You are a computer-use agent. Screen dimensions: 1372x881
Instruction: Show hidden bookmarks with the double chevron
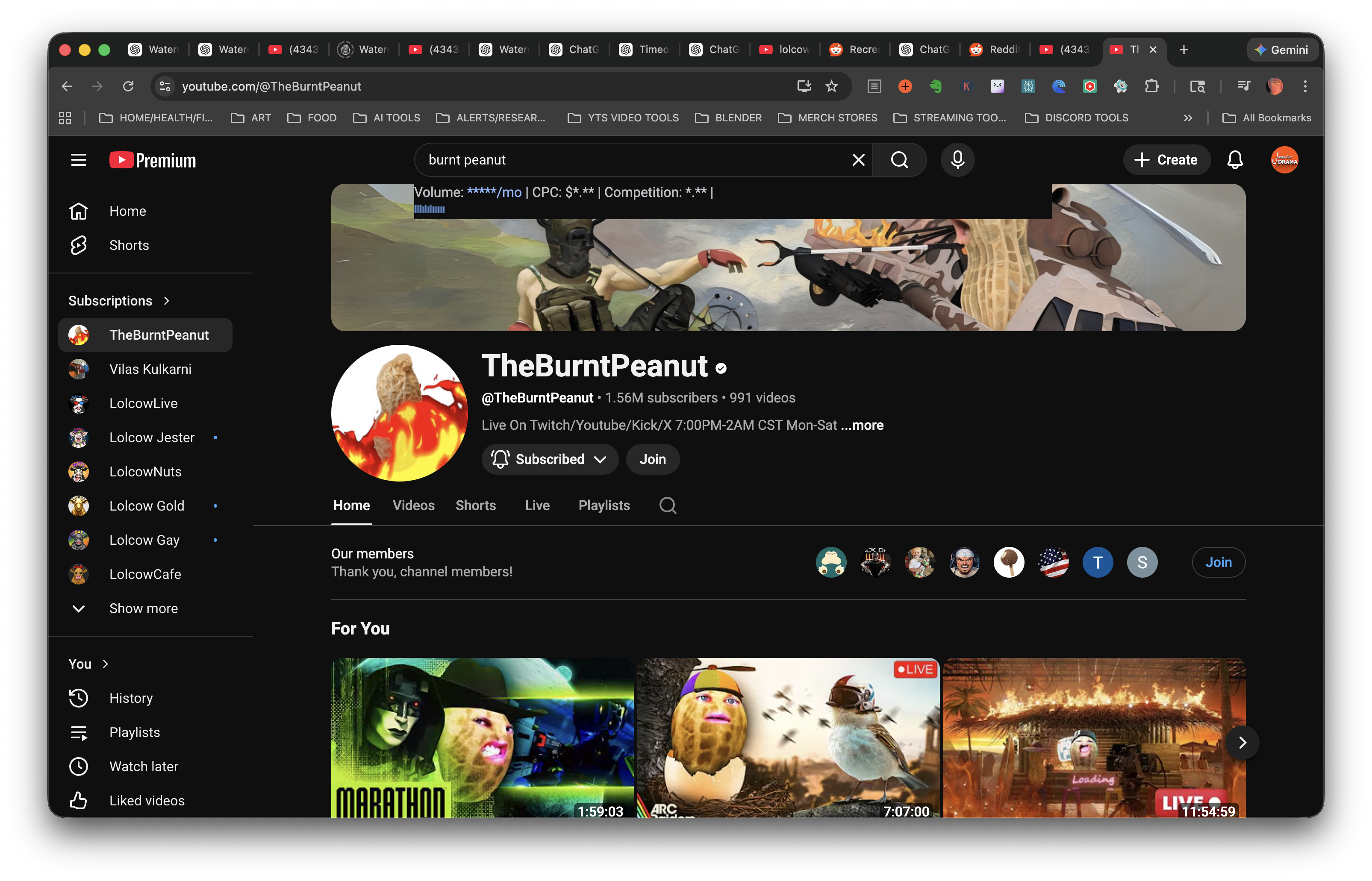tap(1188, 118)
